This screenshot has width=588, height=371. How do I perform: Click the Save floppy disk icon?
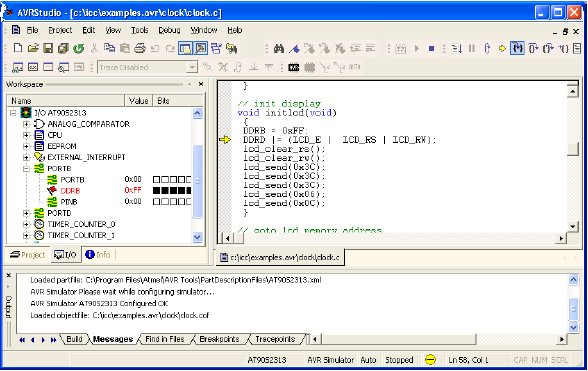tap(48, 48)
